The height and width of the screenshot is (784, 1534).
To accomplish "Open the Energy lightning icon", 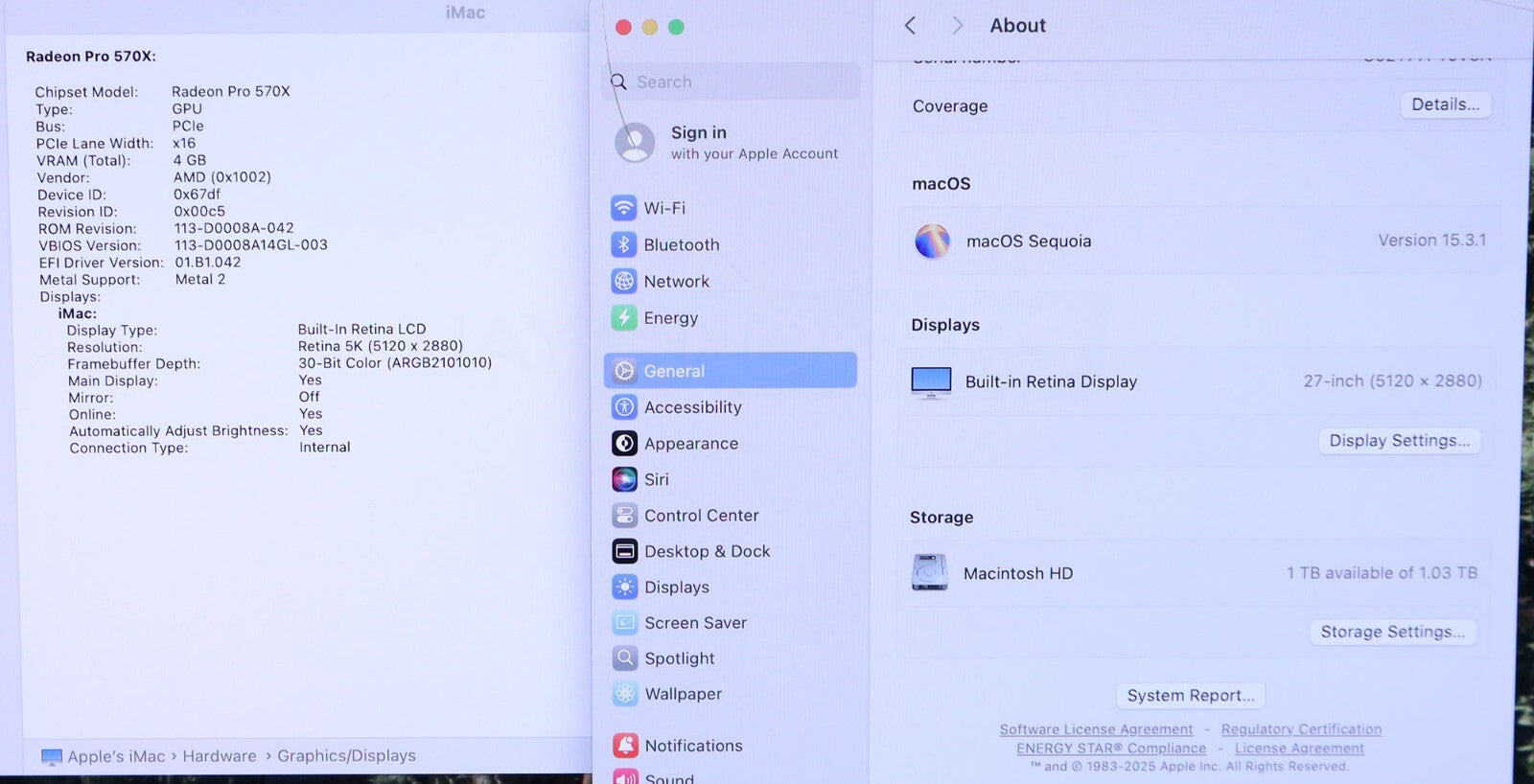I will click(x=624, y=317).
